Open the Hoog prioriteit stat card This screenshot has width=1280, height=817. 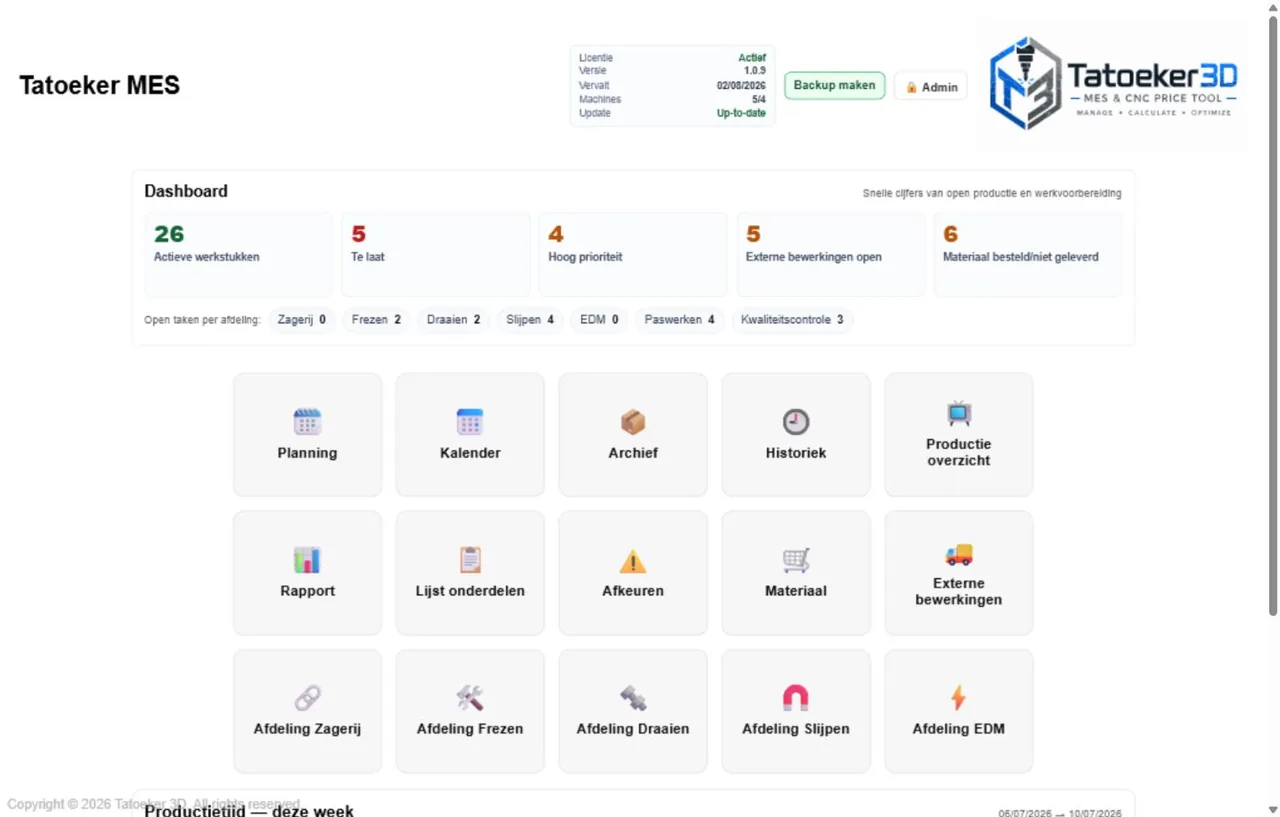pyautogui.click(x=633, y=254)
